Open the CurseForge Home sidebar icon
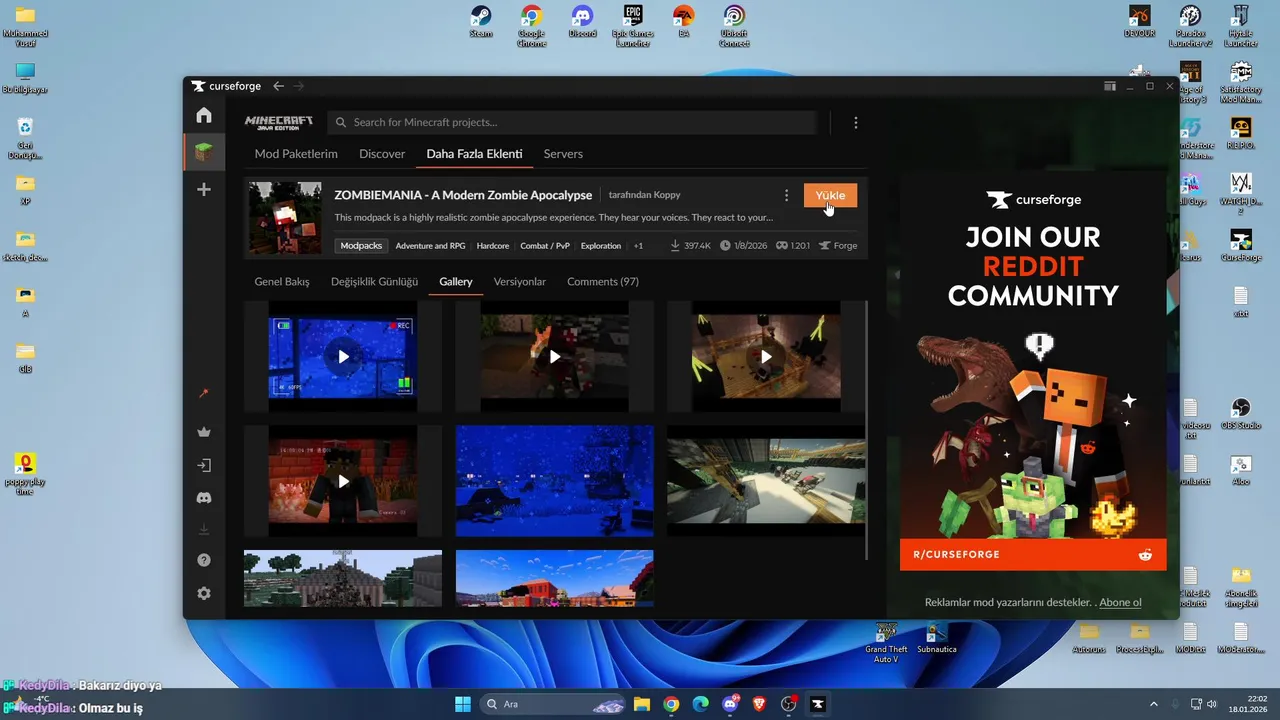This screenshot has height=720, width=1280. click(204, 115)
